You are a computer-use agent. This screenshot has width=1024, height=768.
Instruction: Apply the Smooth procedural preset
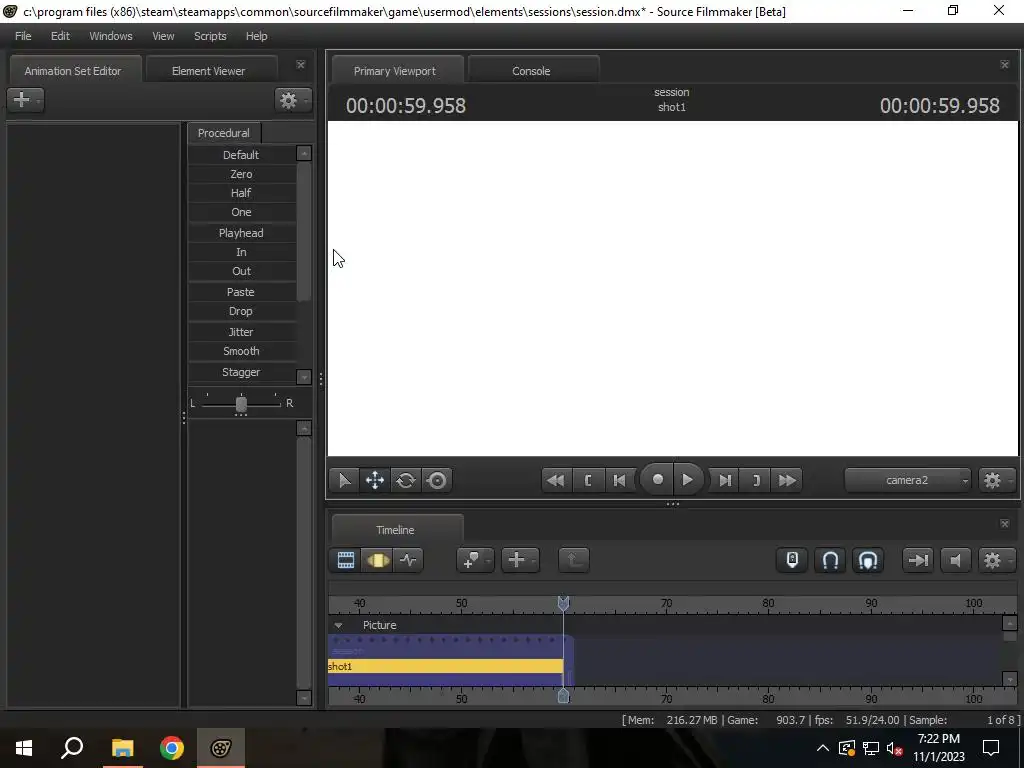[x=241, y=351]
